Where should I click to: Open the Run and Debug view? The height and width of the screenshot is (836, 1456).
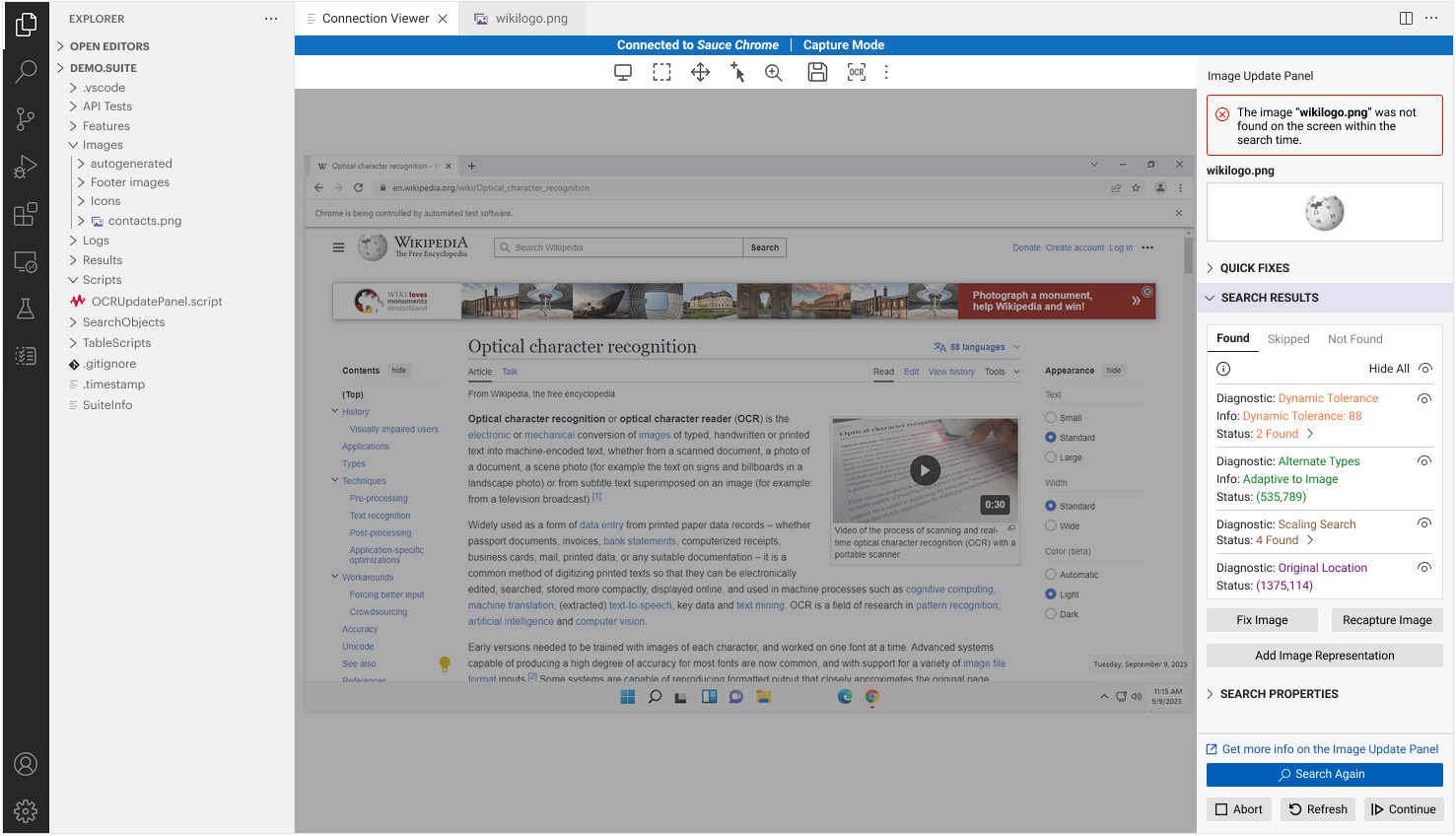coord(27,167)
